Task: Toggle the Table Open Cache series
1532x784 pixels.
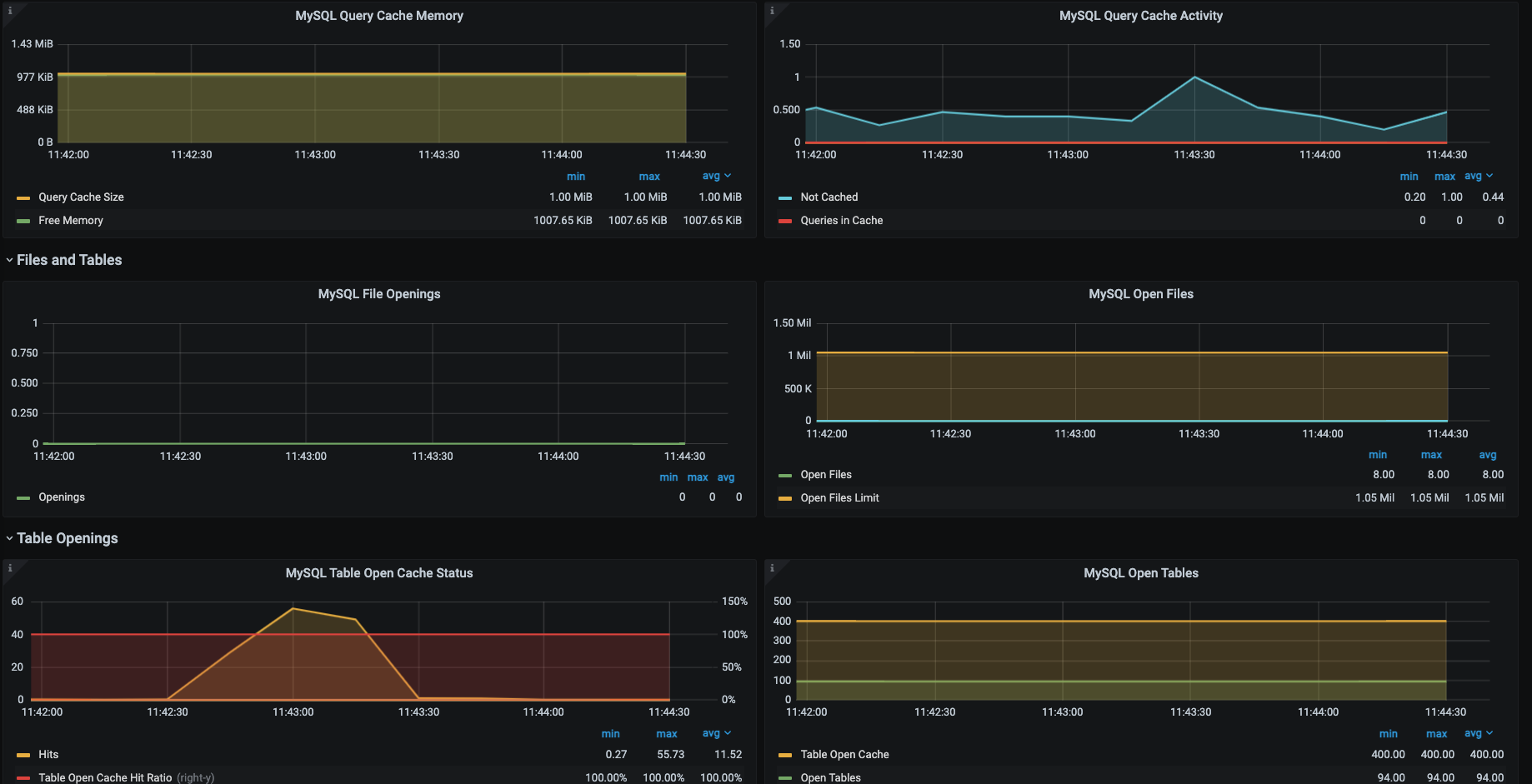Action: click(844, 755)
